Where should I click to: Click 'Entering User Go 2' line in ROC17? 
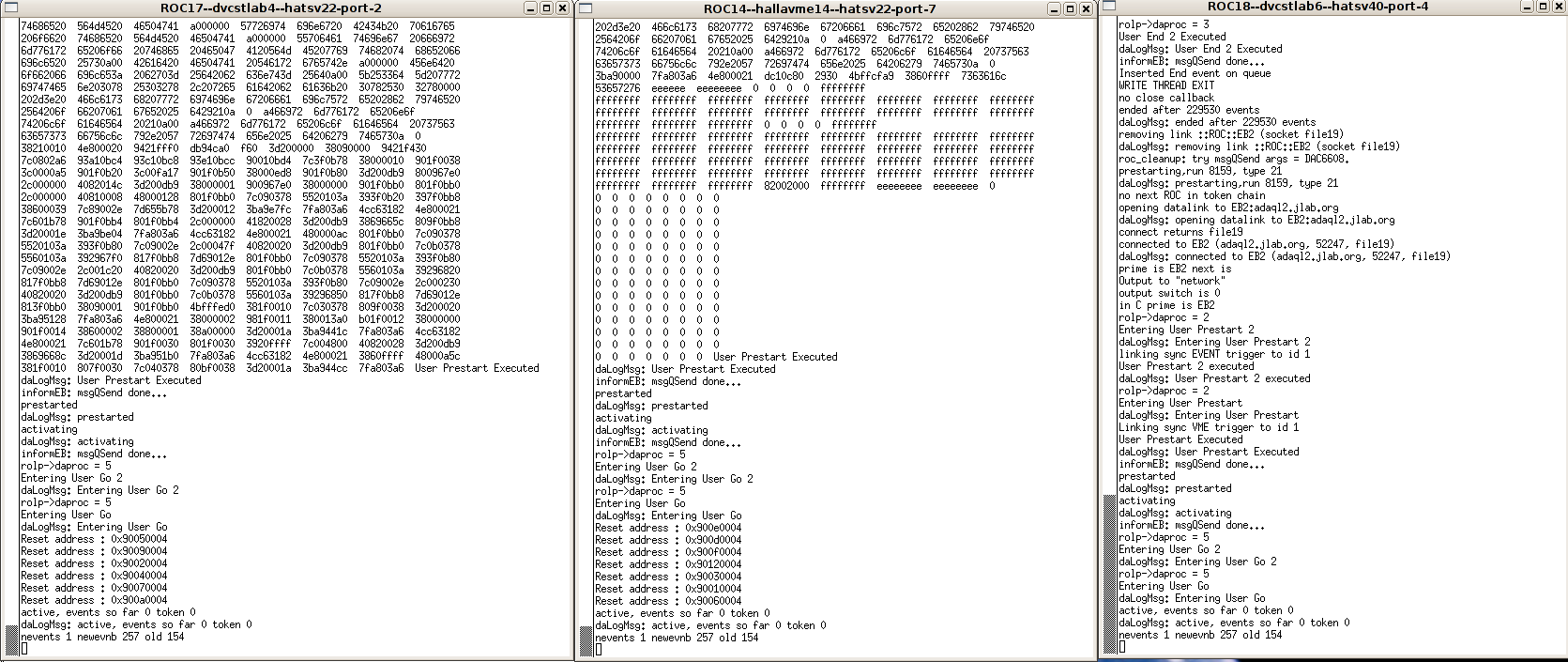tap(71, 478)
